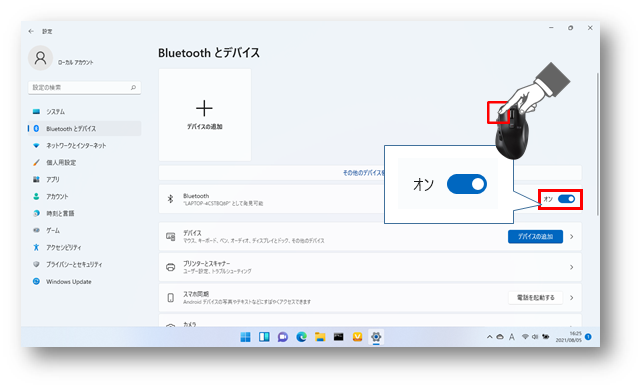Image resolution: width=642 pixels, height=389 pixels.
Task: Click the OneDrive cloud tray icon
Action: (x=500, y=337)
